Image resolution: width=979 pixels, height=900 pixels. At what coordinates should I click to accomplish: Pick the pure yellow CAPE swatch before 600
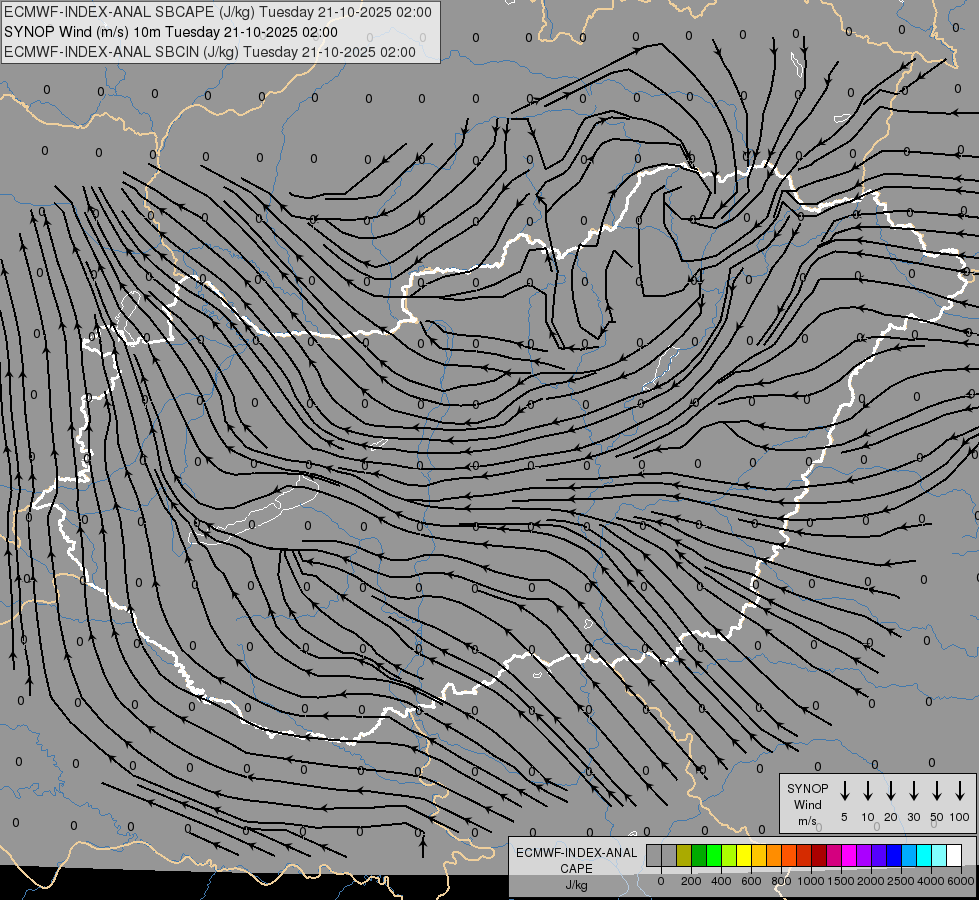[x=744, y=855]
